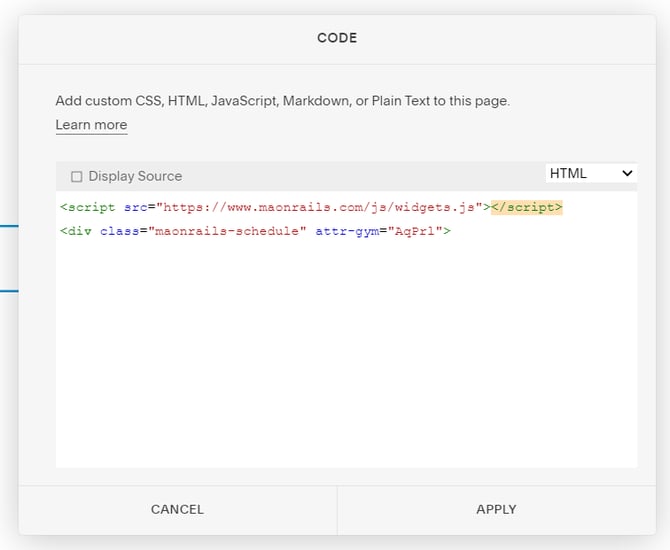
Task: Click the highlighted closing </script> tag
Action: [526, 207]
